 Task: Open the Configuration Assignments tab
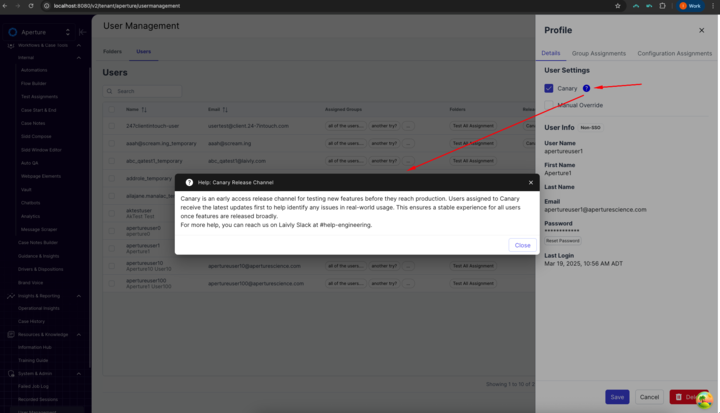click(675, 53)
